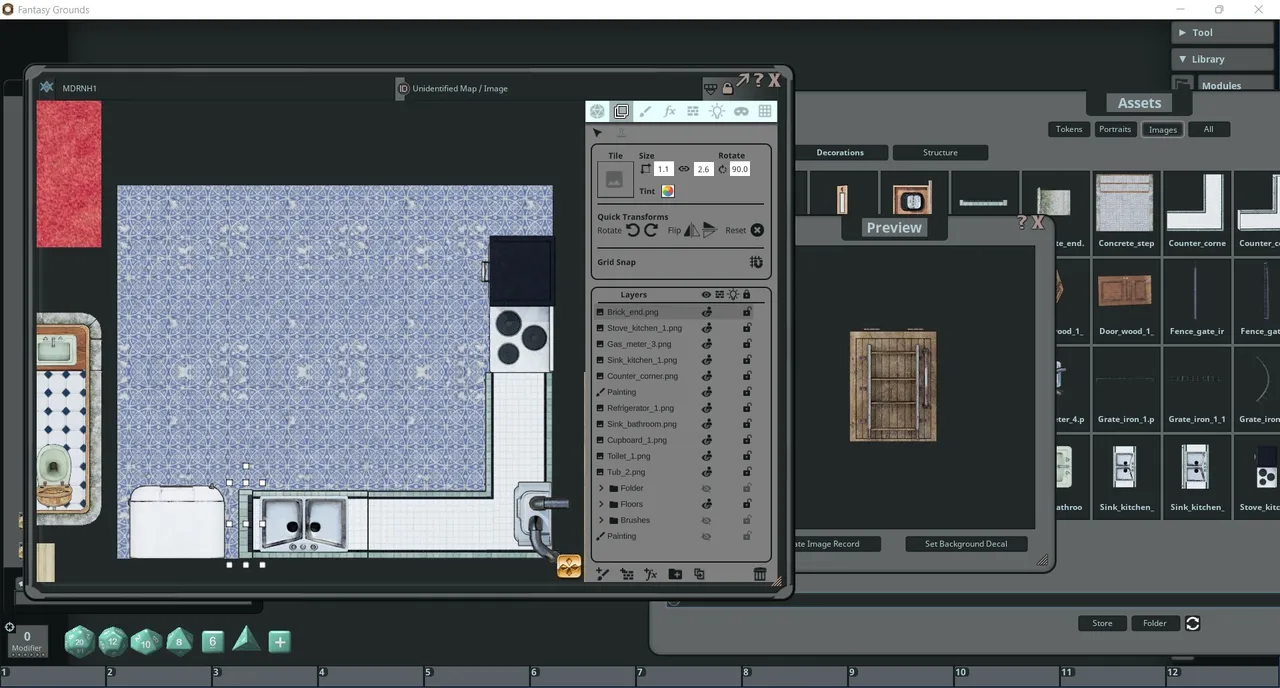This screenshot has width=1280, height=688.
Task: Select the arrow pointer select tool
Action: 597,133
